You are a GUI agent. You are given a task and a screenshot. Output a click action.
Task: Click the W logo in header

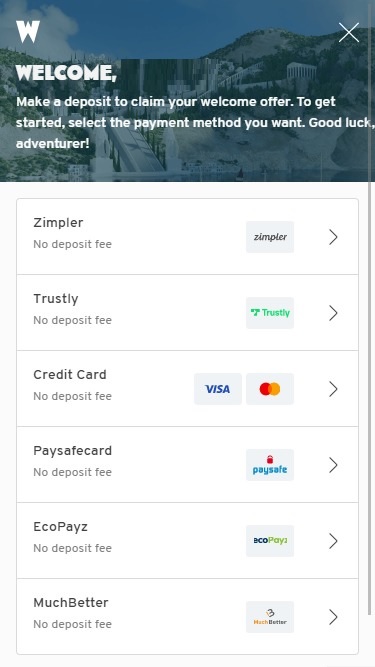pyautogui.click(x=28, y=32)
